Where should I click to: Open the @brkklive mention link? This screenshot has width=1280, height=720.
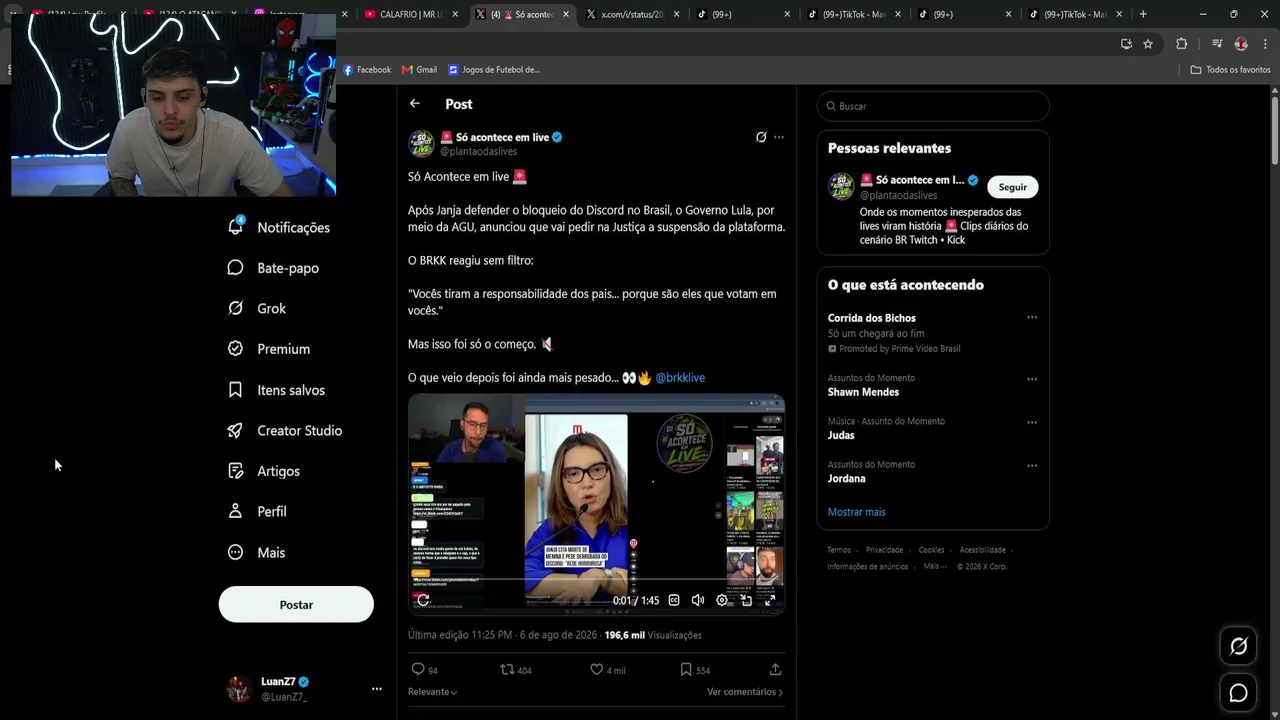click(680, 378)
